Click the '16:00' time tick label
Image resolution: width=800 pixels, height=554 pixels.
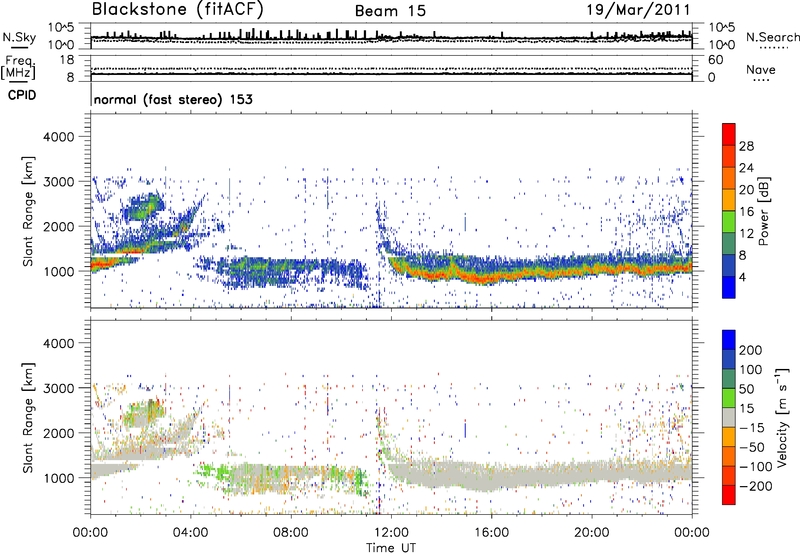coord(491,533)
